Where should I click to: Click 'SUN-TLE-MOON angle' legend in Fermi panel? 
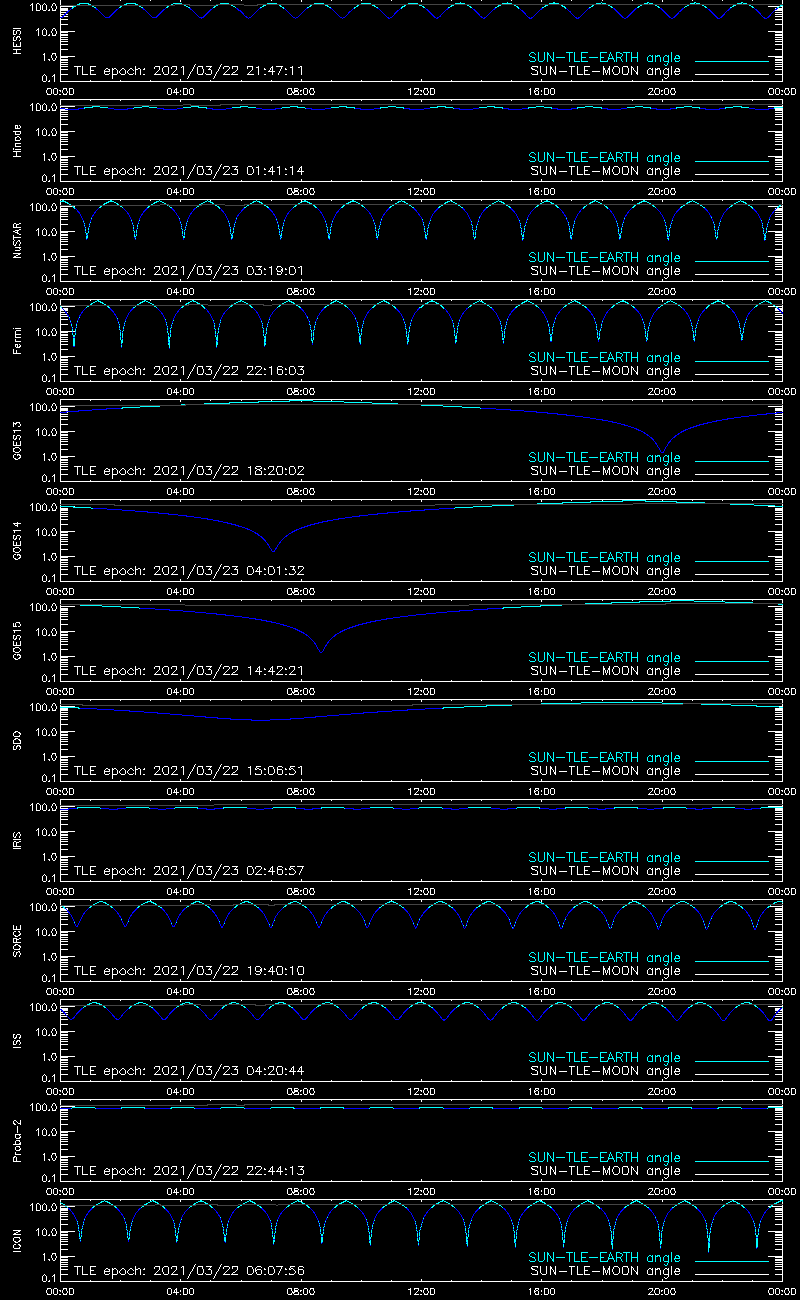coord(604,371)
